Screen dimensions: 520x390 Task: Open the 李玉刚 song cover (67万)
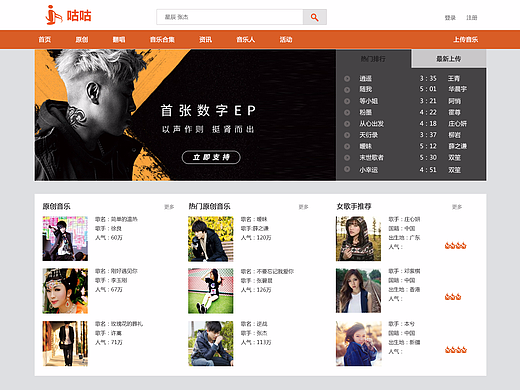click(x=65, y=291)
